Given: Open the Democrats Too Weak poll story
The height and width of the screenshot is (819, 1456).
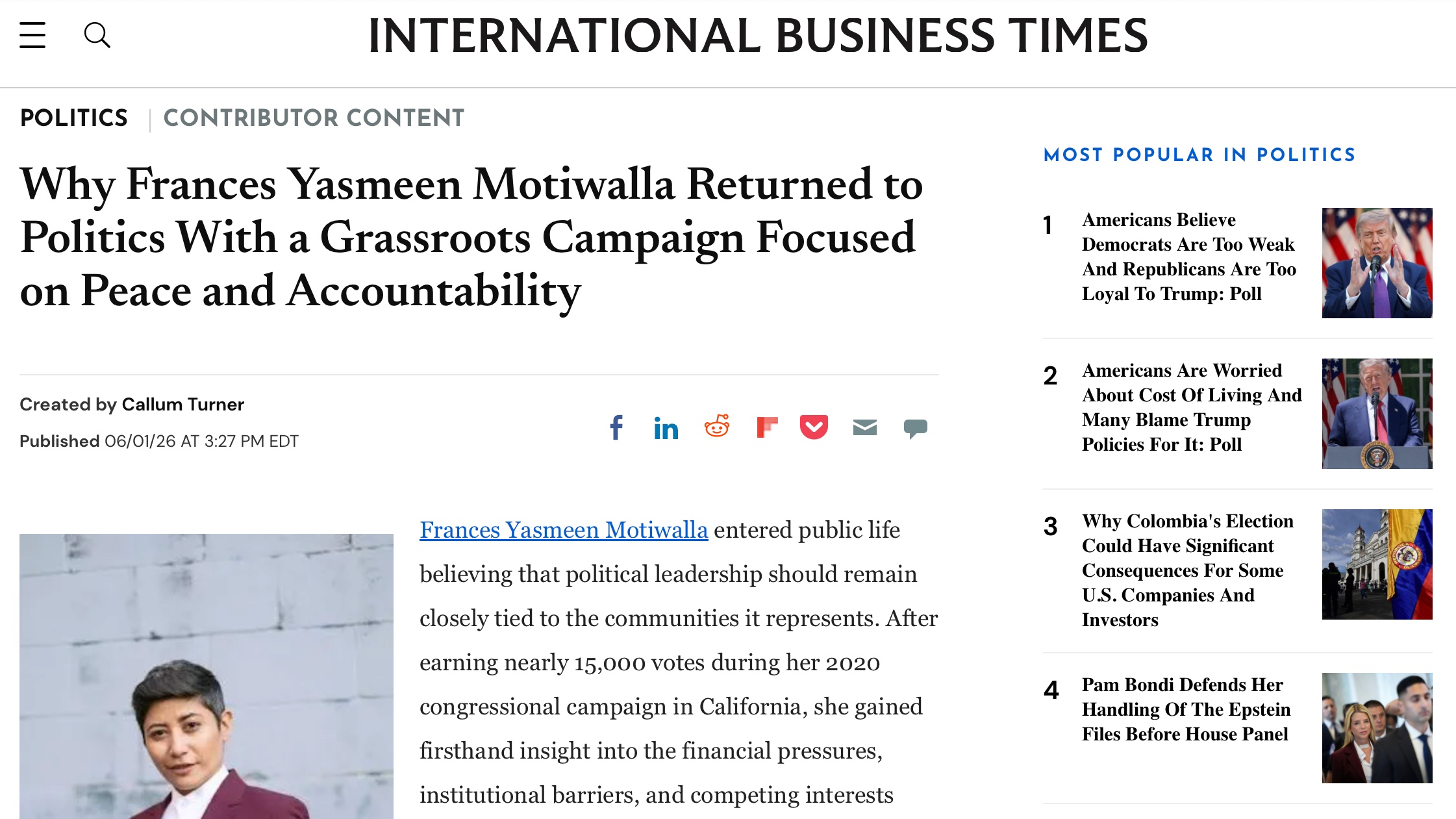Looking at the screenshot, I should tap(1189, 257).
